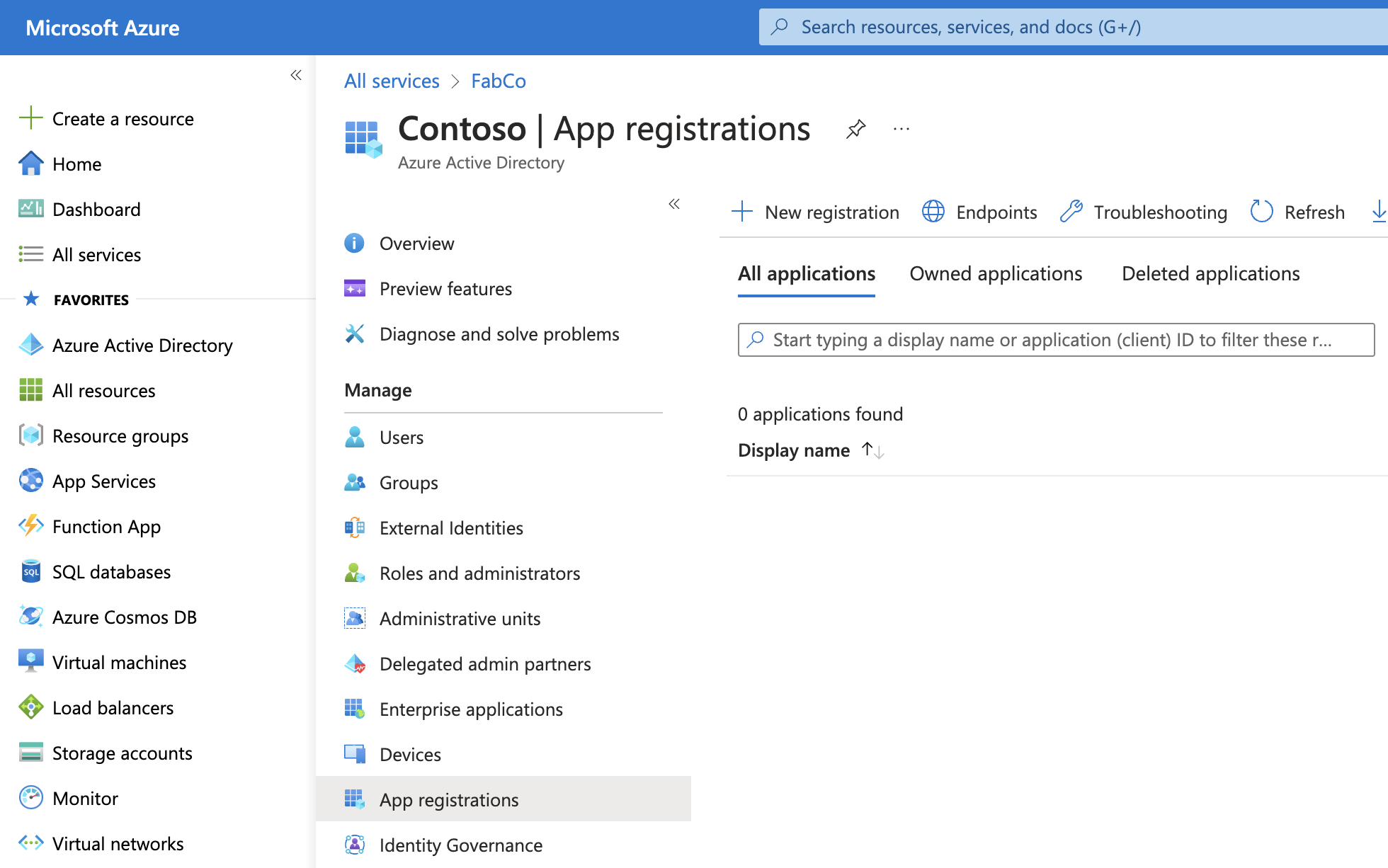1388x868 pixels.
Task: Click the Storage accounts icon
Action: pos(30,753)
